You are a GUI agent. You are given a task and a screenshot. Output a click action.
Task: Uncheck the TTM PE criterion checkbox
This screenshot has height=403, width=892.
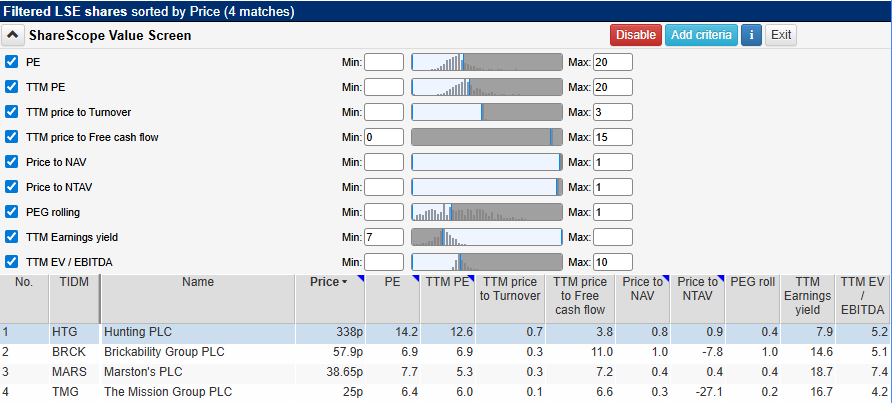pos(11,87)
